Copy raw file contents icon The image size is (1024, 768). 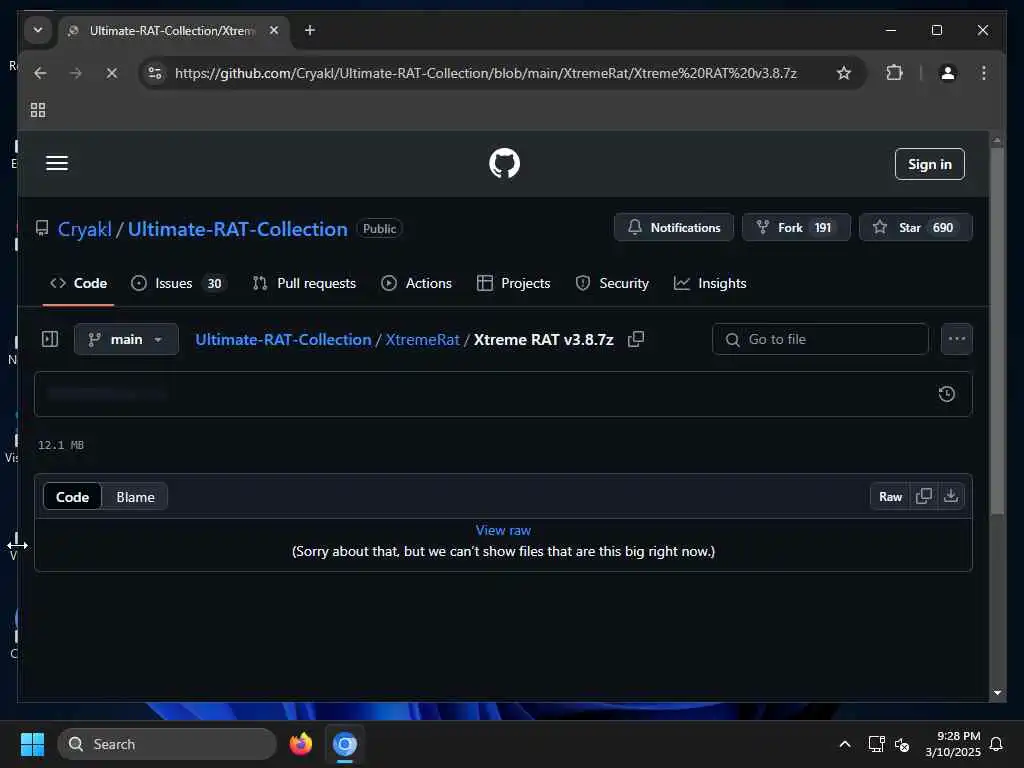(x=923, y=496)
